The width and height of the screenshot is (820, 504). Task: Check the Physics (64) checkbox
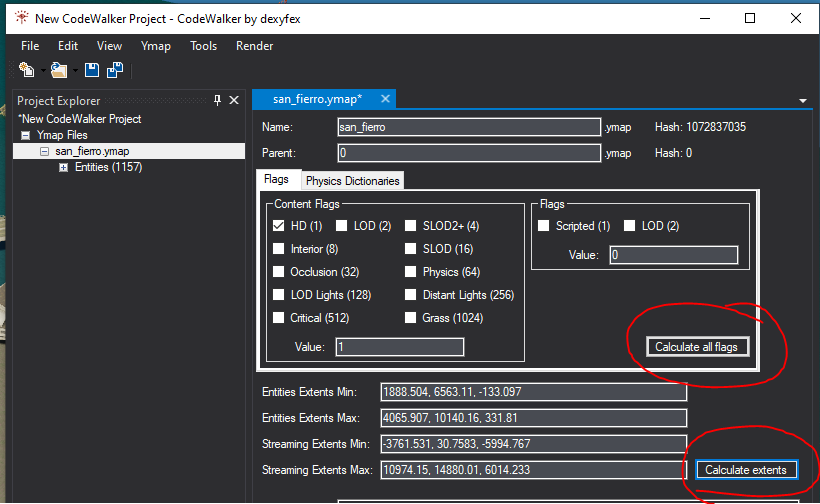tap(411, 272)
